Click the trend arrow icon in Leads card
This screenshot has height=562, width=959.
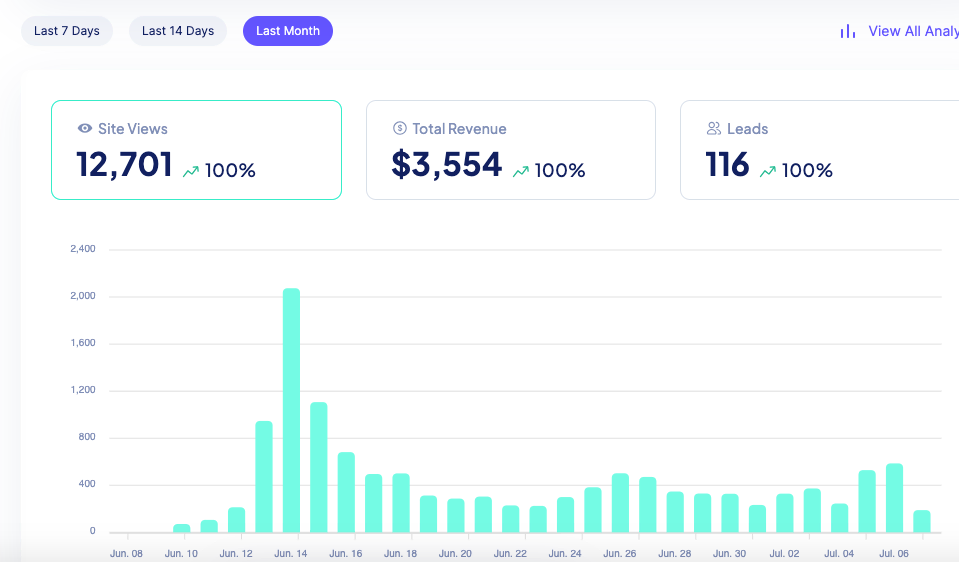click(768, 171)
